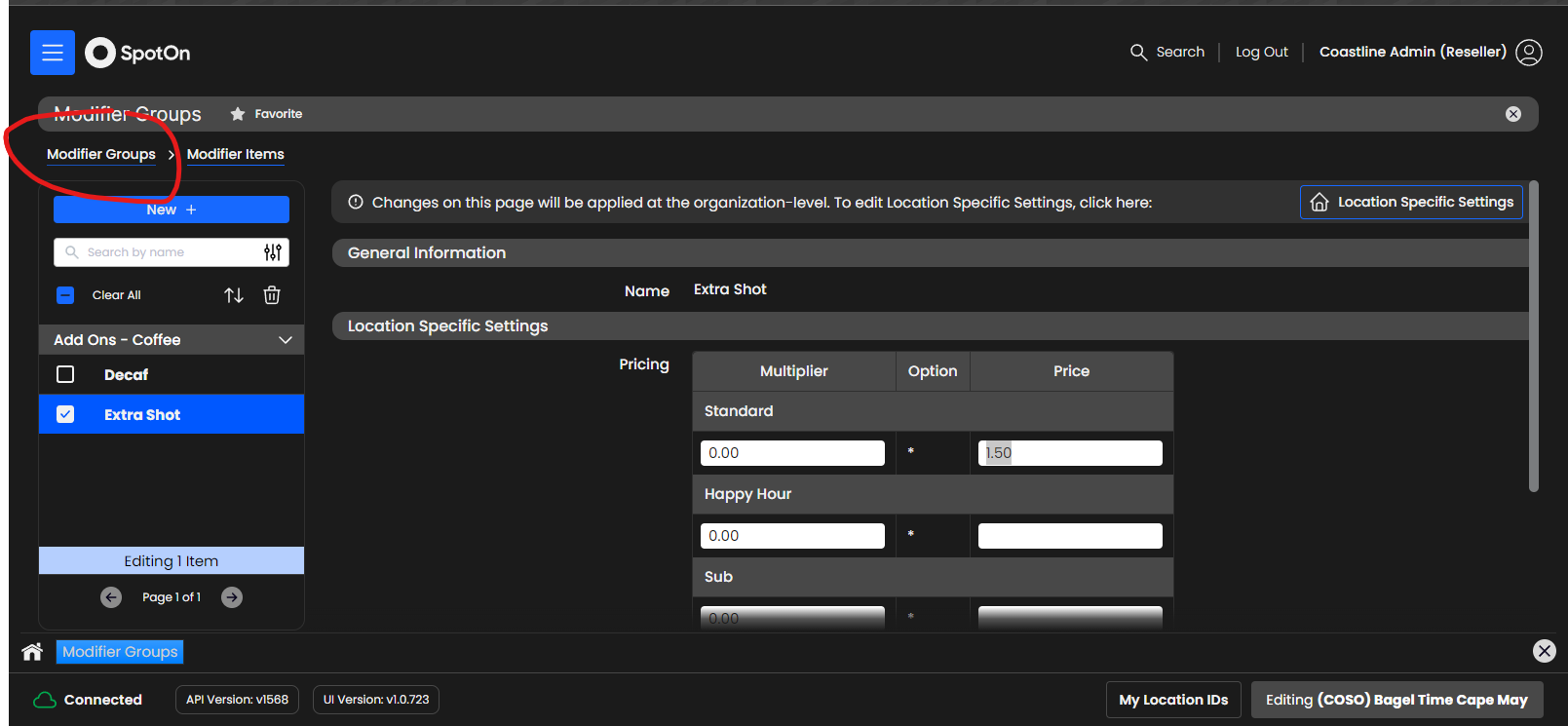Select the Modifier Groups bottom tab
1568x726 pixels.
(x=120, y=651)
